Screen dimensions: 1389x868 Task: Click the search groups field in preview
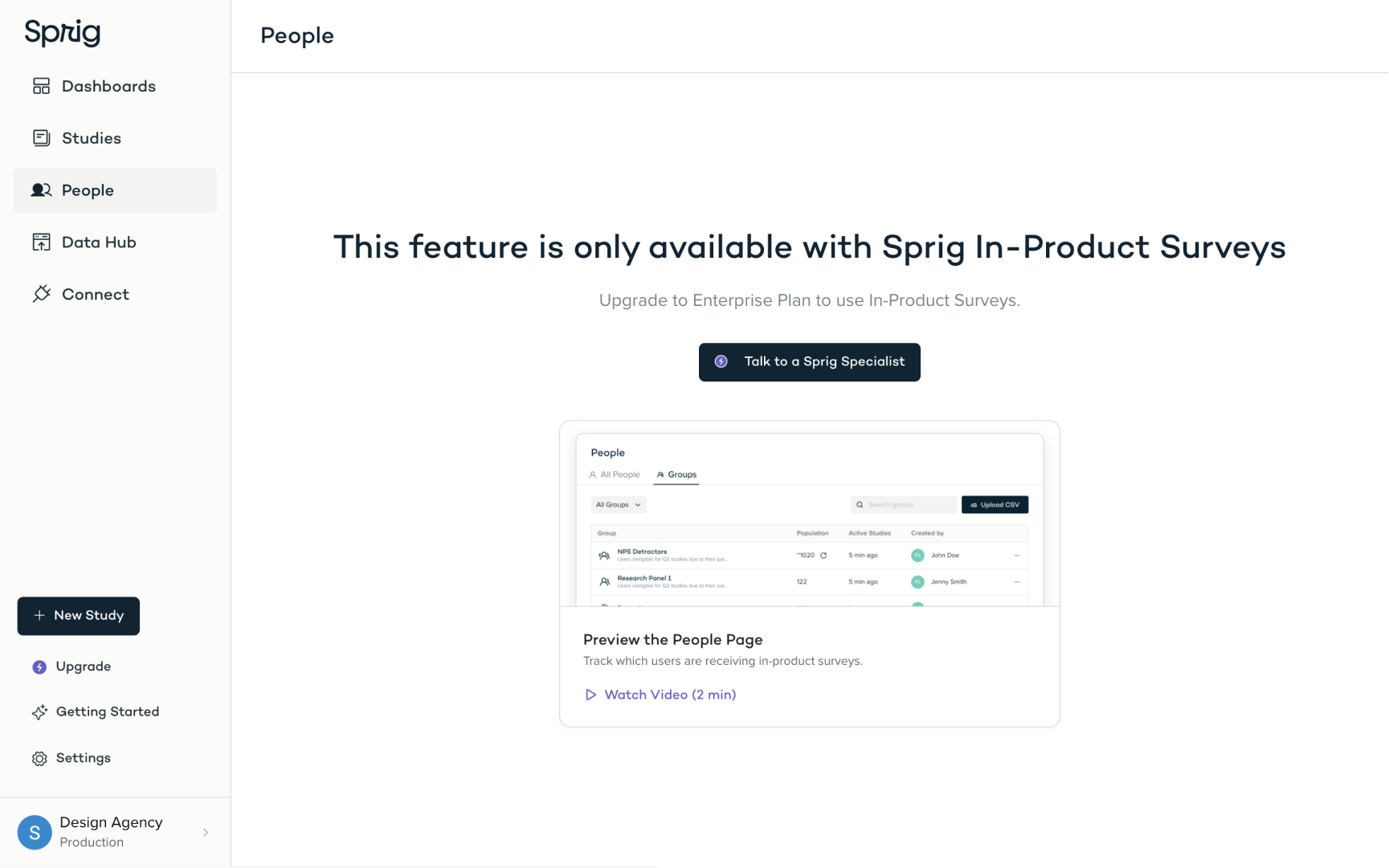[903, 504]
